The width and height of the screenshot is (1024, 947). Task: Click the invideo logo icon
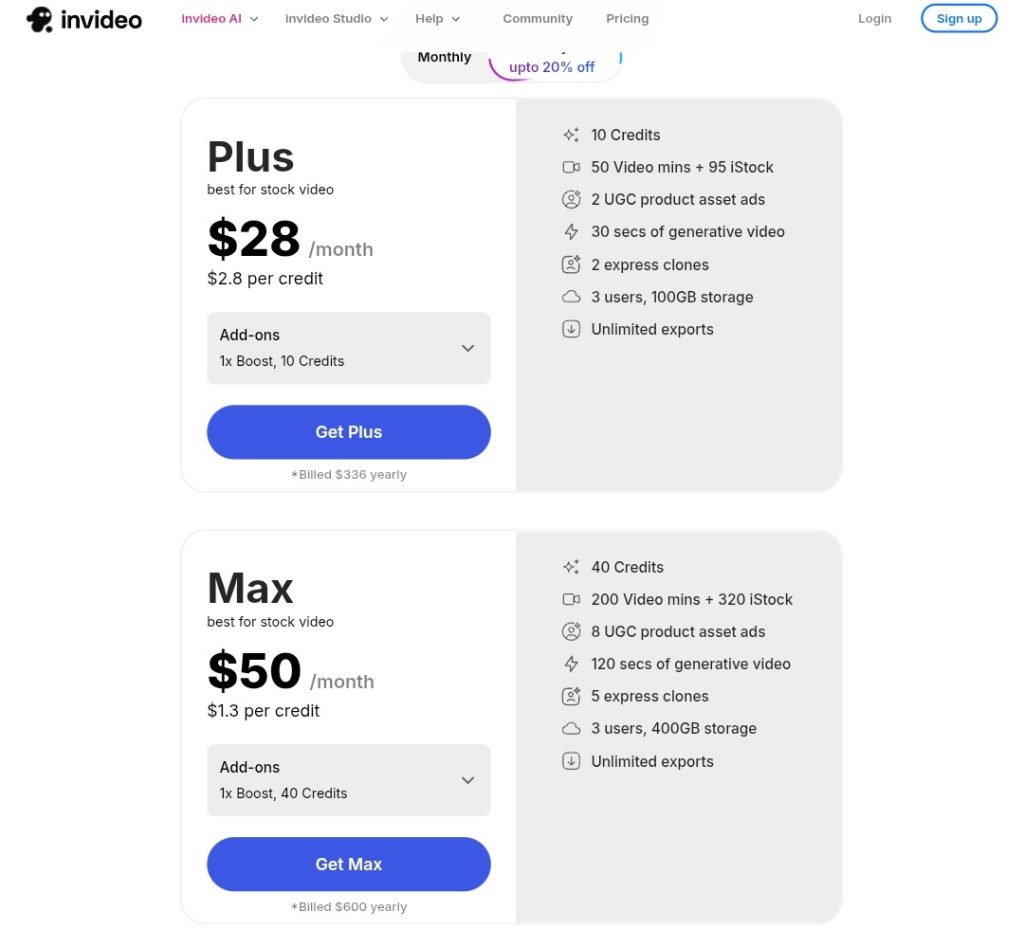pyautogui.click(x=40, y=19)
